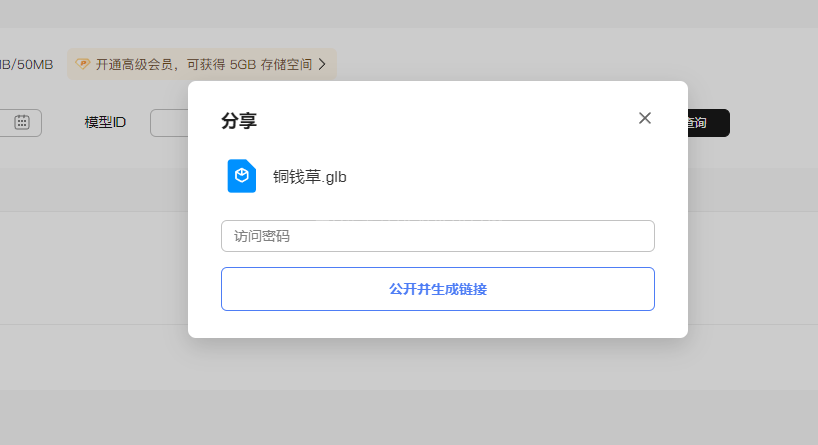Click the 分享 dialog title
The image size is (818, 445).
click(239, 121)
